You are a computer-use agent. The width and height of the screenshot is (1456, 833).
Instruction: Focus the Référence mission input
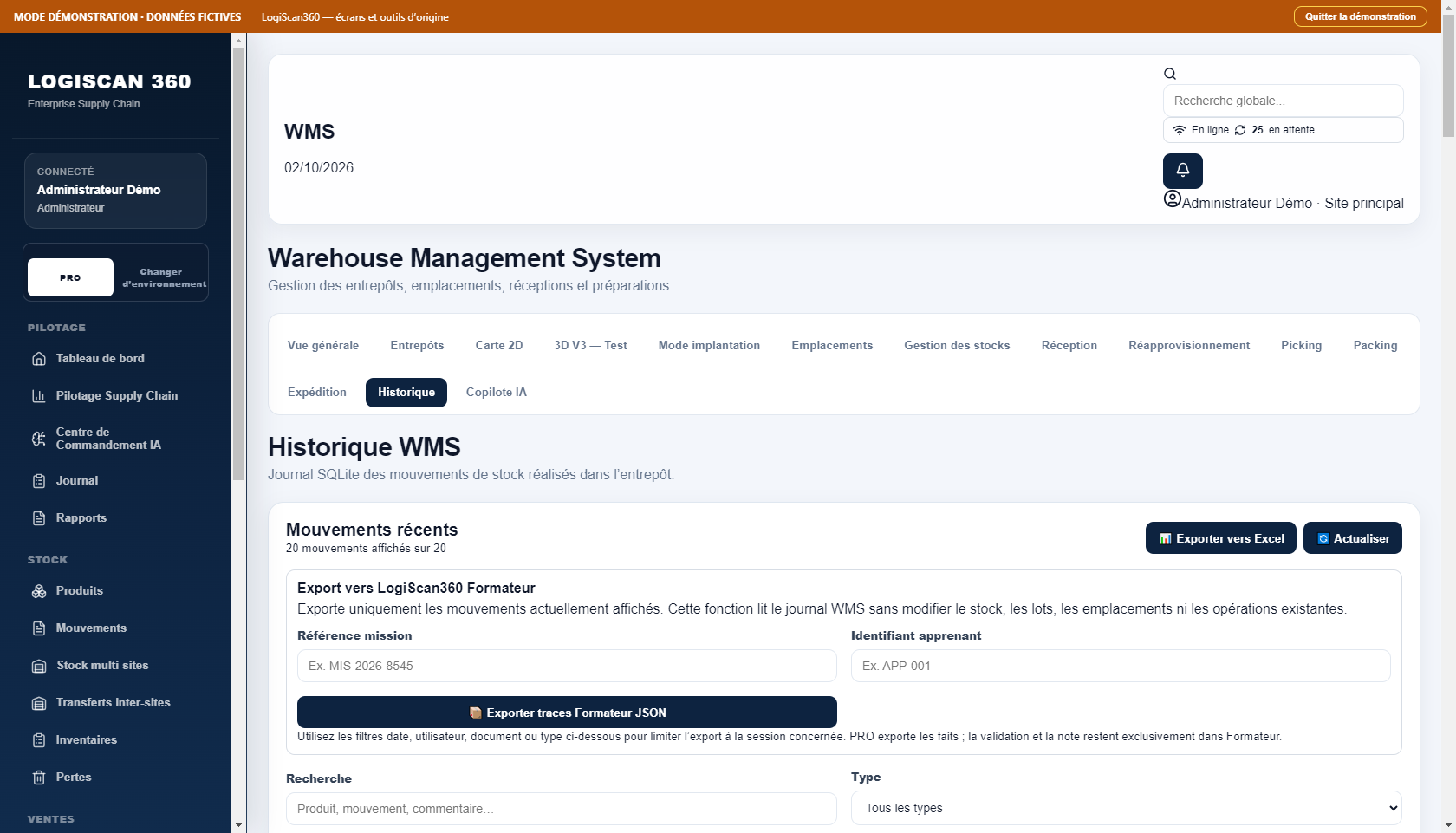(x=567, y=666)
